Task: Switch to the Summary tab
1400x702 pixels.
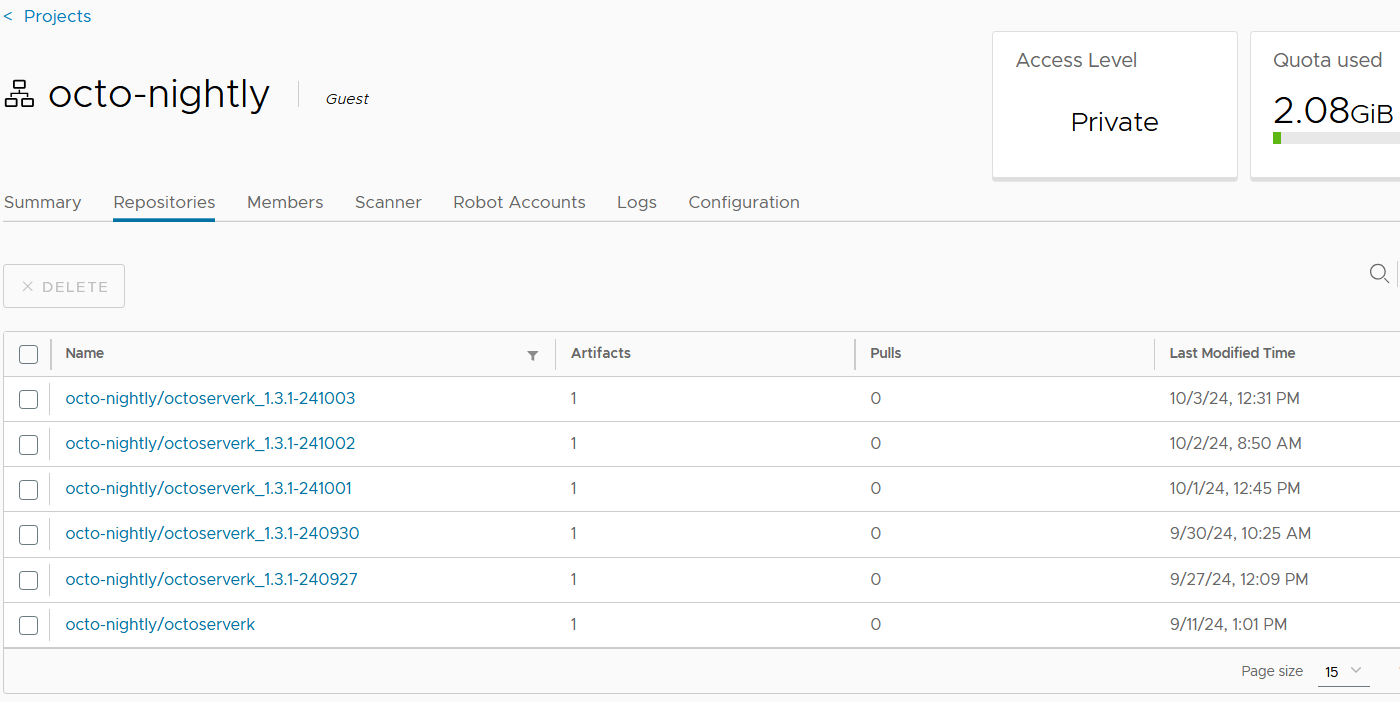Action: (x=42, y=202)
